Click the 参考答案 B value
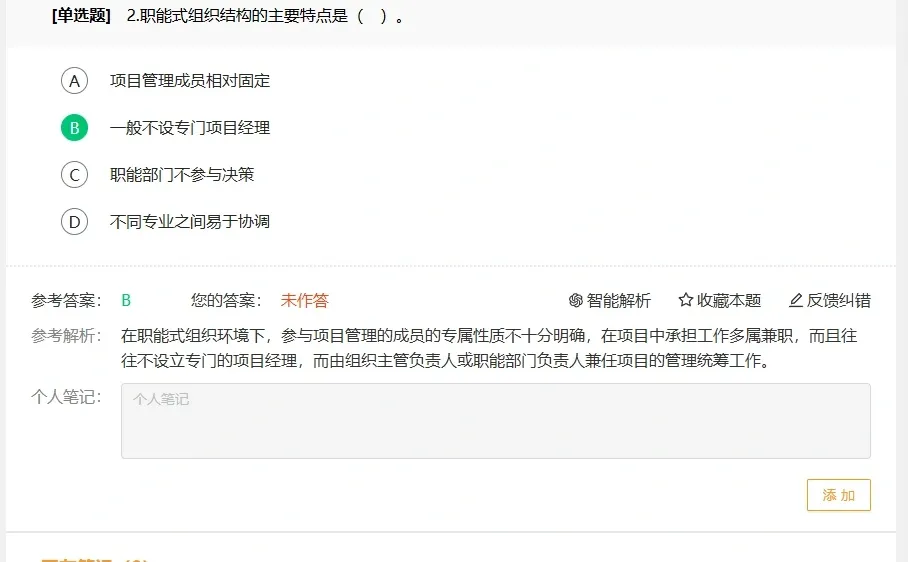 (x=126, y=300)
